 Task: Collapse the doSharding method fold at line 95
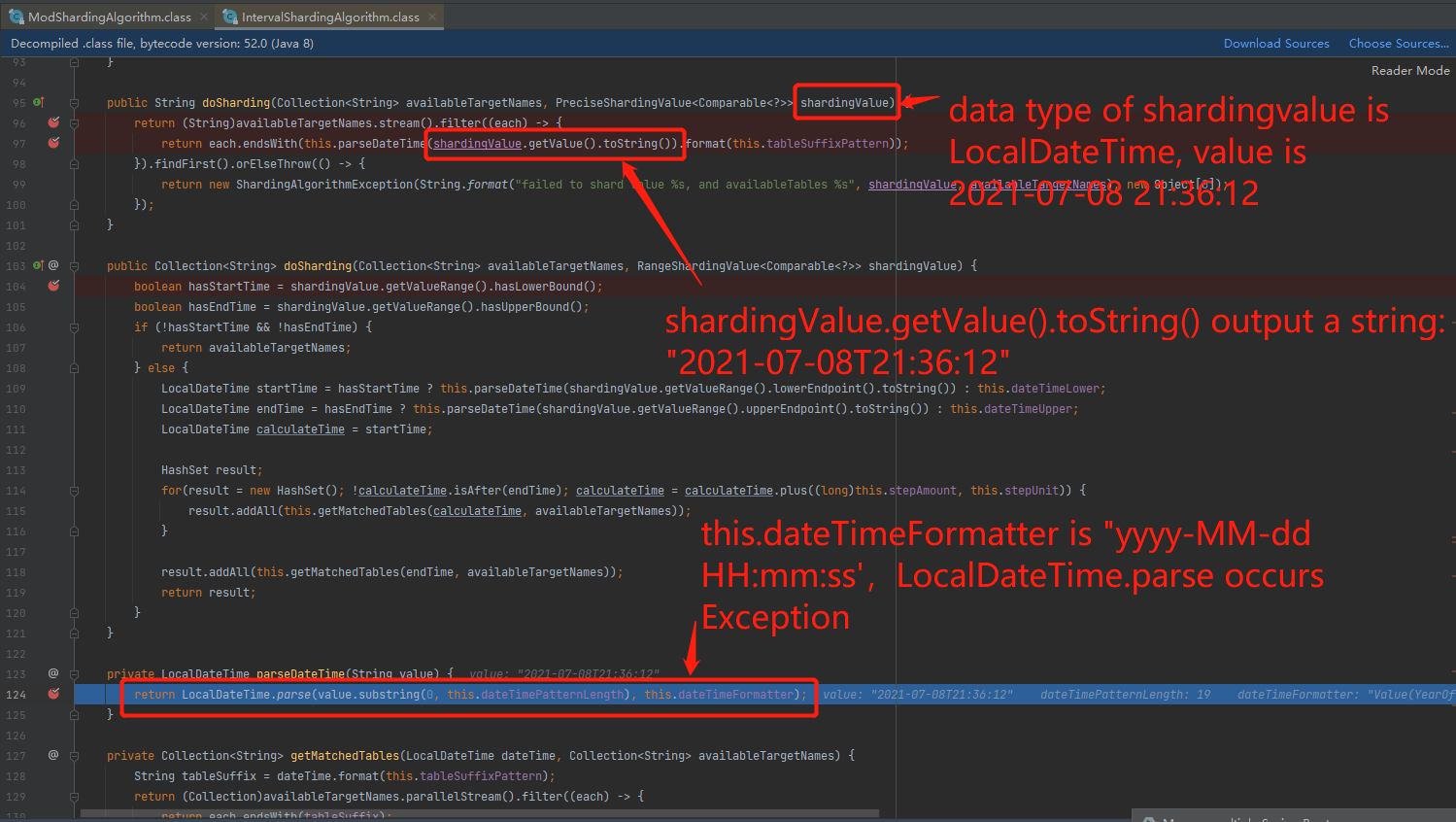pyautogui.click(x=74, y=102)
